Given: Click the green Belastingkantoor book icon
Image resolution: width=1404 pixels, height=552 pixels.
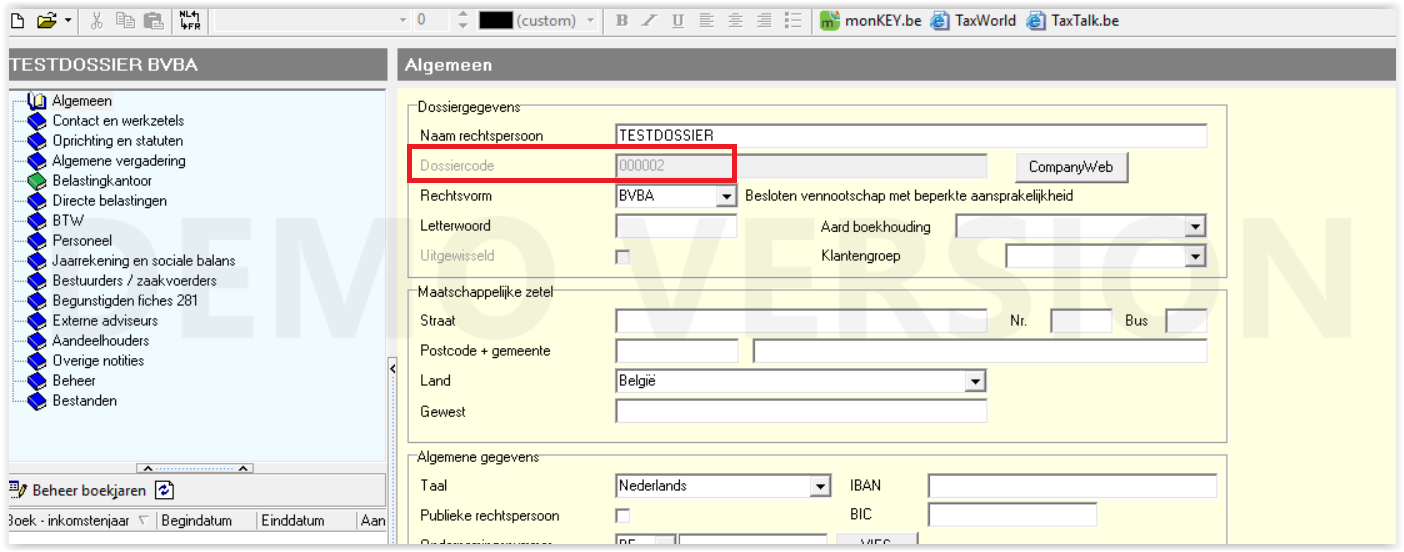Looking at the screenshot, I should point(37,181).
